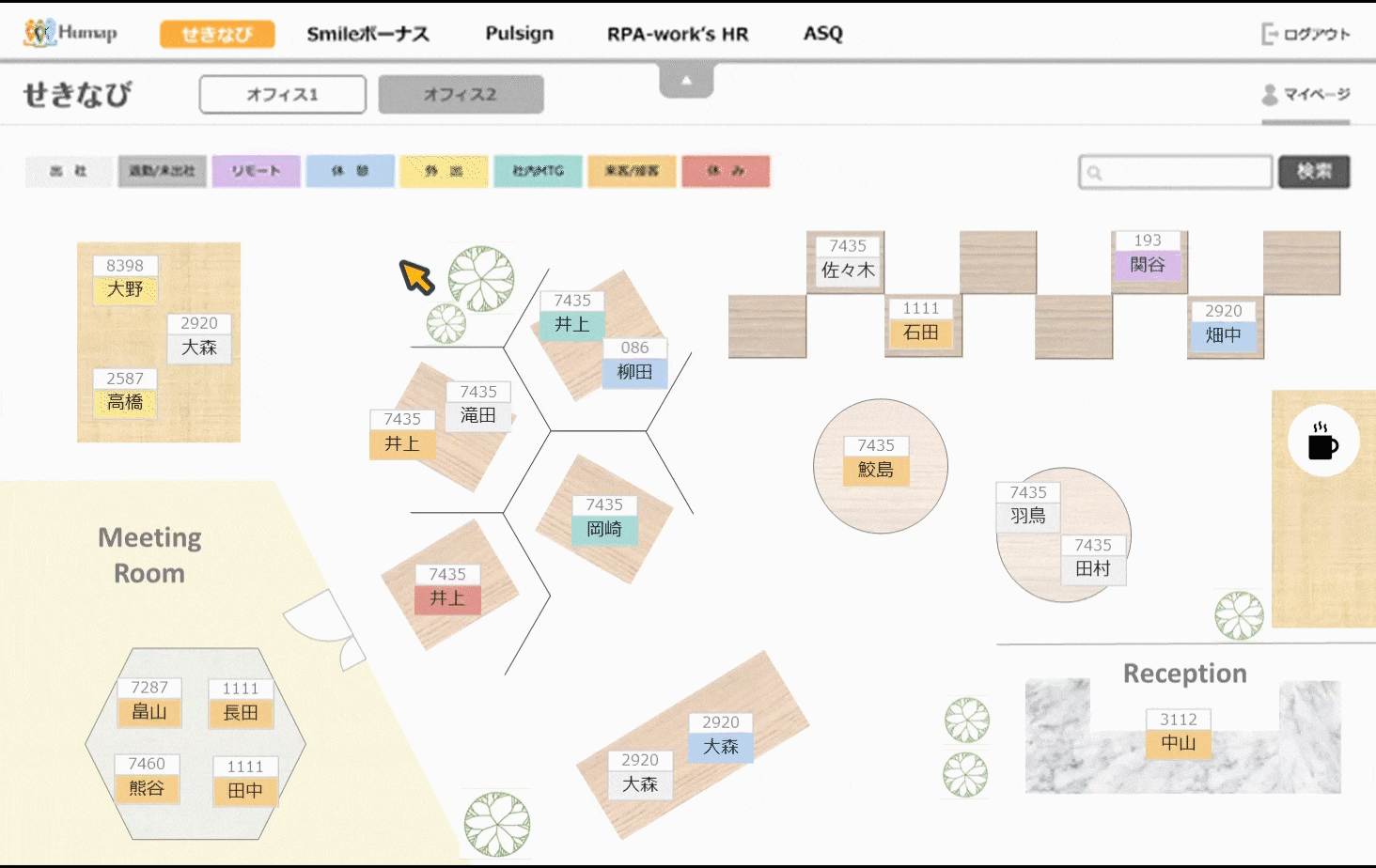Viewport: 1376px width, 868px height.
Task: Click the My Page person icon
Action: [x=1270, y=94]
